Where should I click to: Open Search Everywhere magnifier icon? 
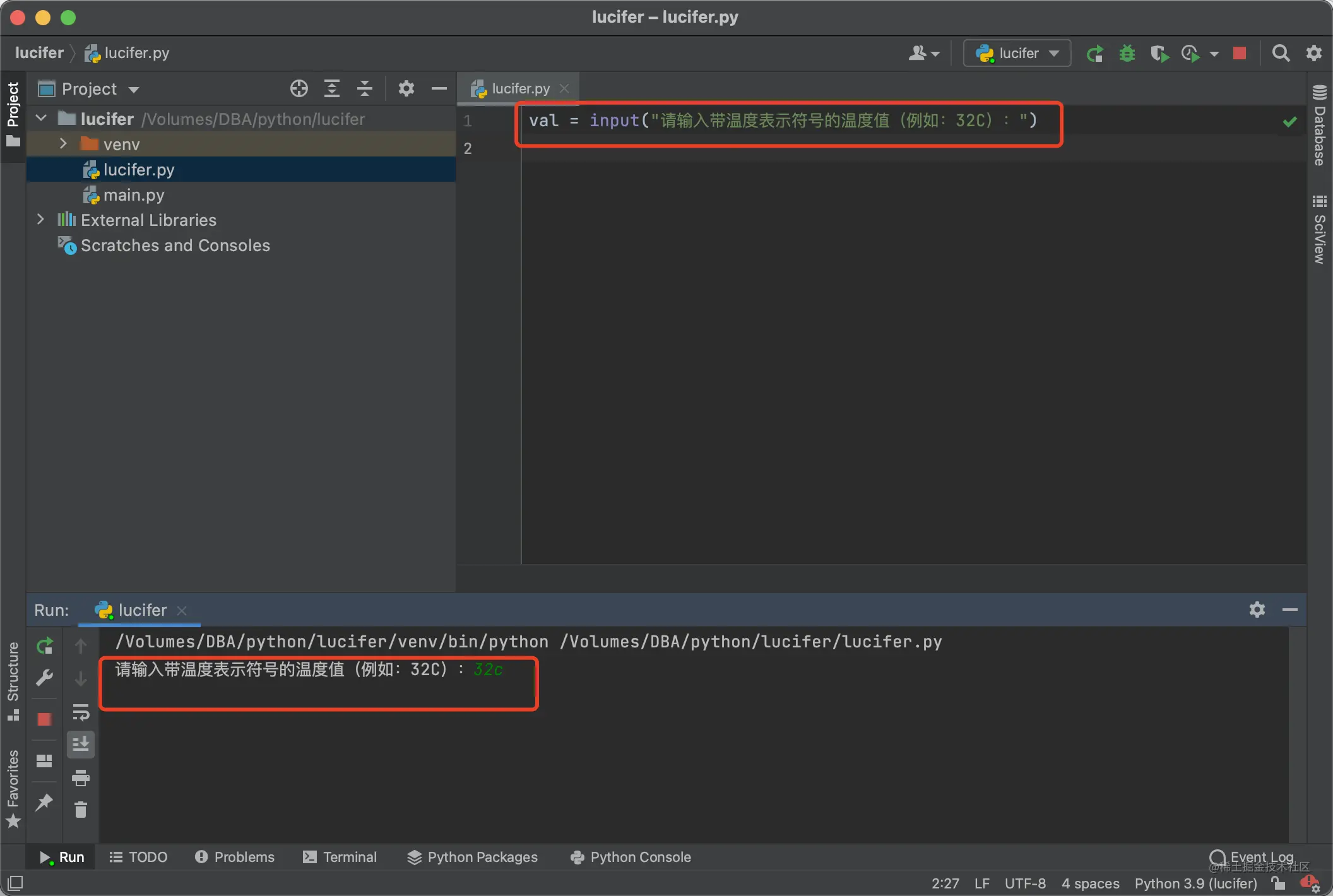1281,54
